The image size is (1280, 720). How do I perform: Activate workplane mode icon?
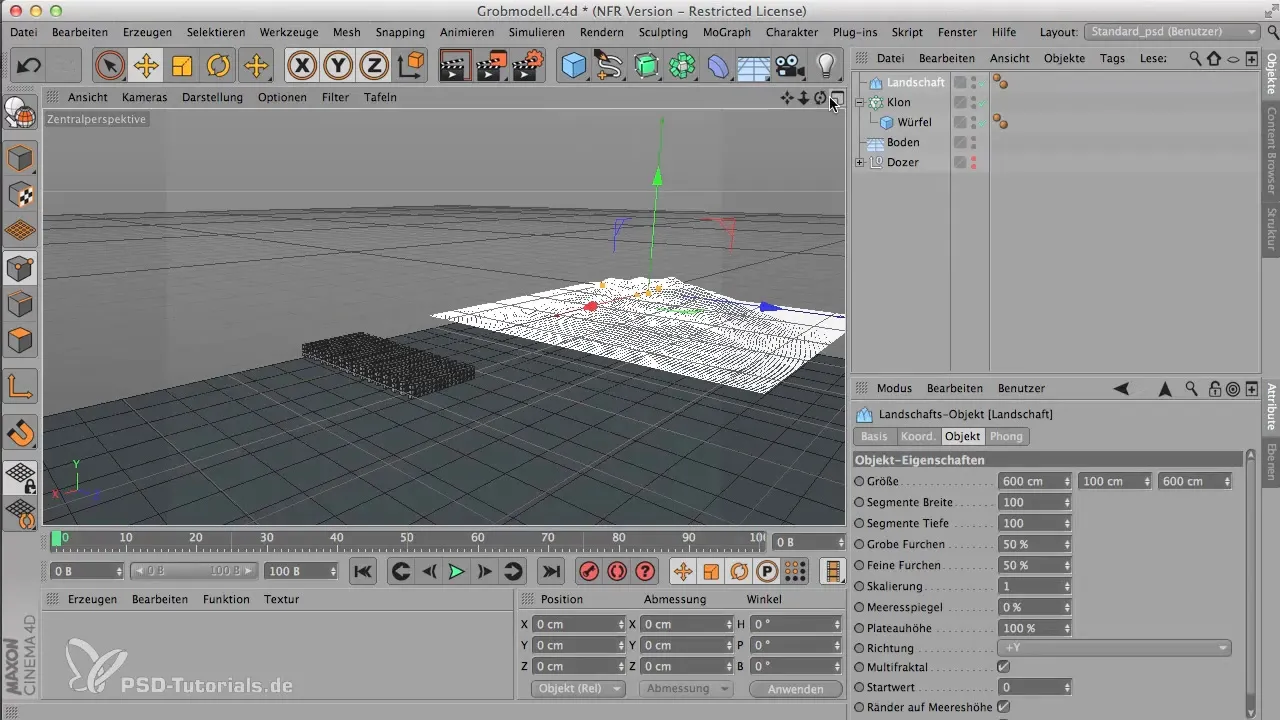coord(20,230)
